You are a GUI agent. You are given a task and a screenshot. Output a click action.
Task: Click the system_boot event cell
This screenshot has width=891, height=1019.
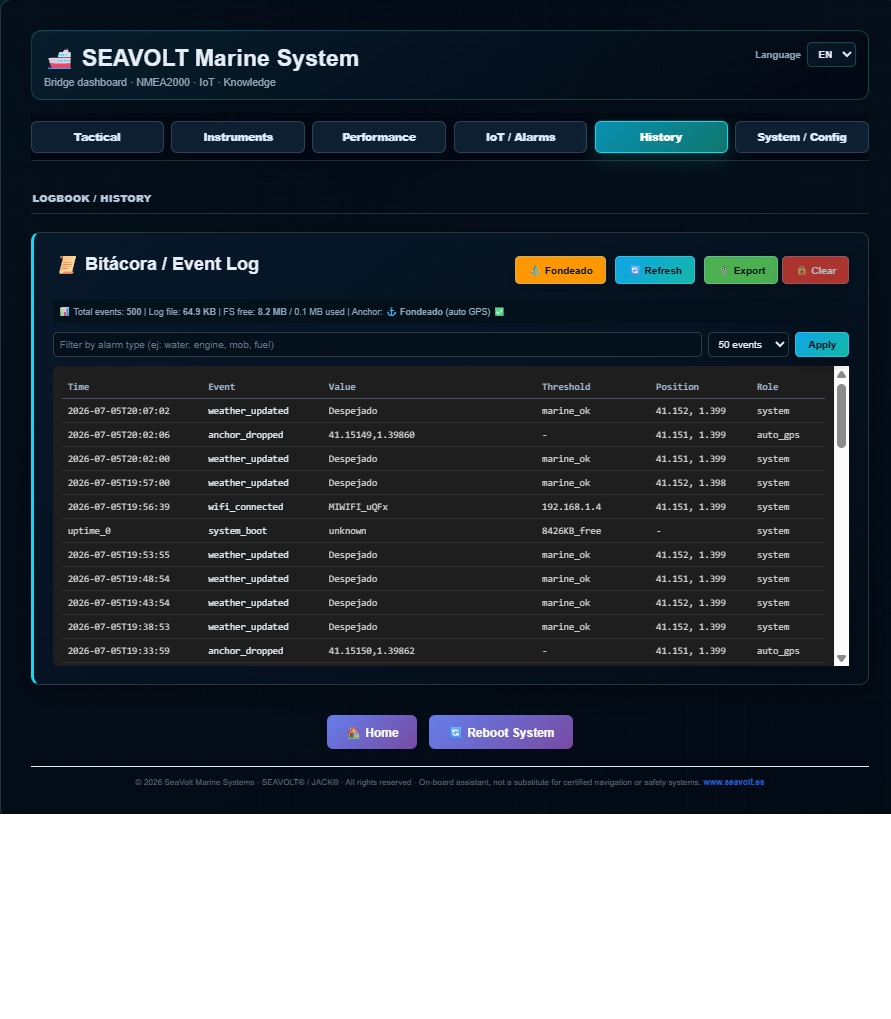click(238, 531)
